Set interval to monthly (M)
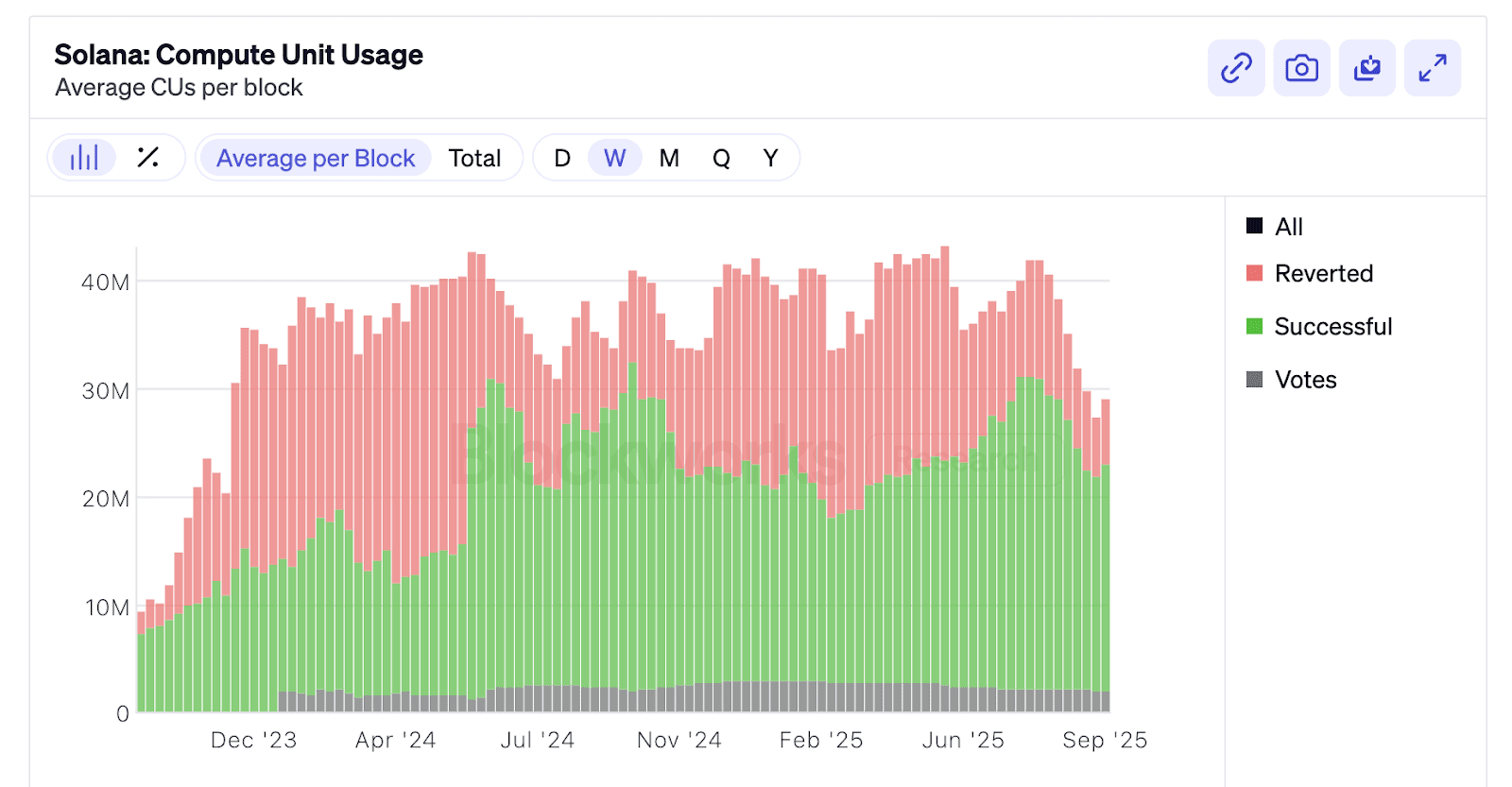1512x787 pixels. 669,158
